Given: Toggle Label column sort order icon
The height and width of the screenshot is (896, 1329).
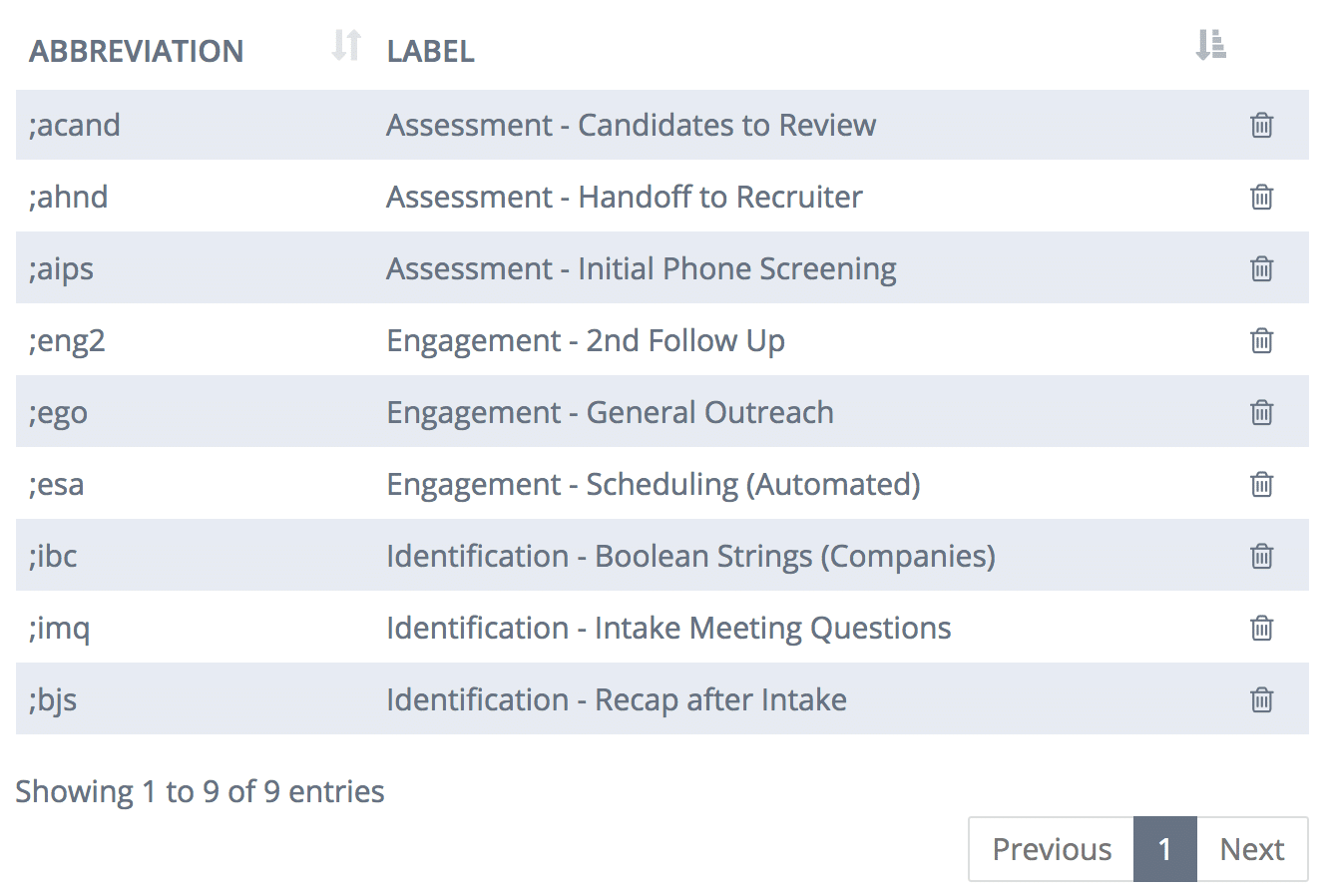Looking at the screenshot, I should (1210, 45).
